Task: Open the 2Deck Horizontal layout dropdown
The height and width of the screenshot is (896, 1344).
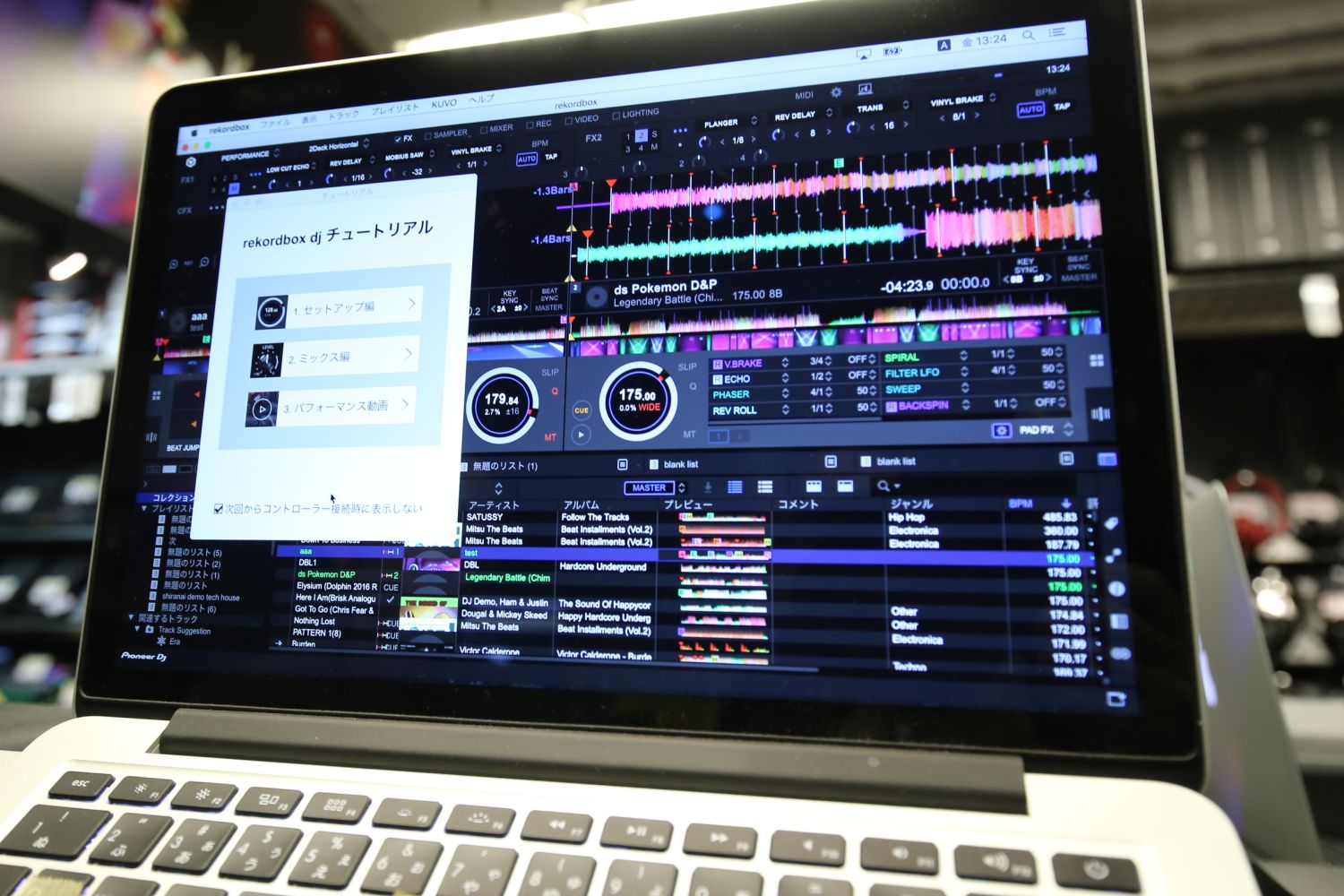Action: coord(338,145)
